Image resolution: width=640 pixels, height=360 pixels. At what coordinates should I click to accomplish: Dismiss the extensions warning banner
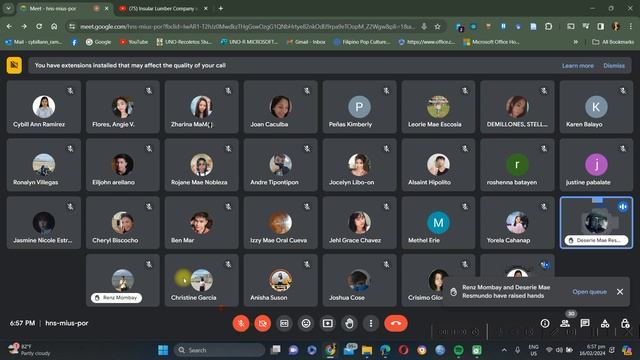pyautogui.click(x=614, y=66)
